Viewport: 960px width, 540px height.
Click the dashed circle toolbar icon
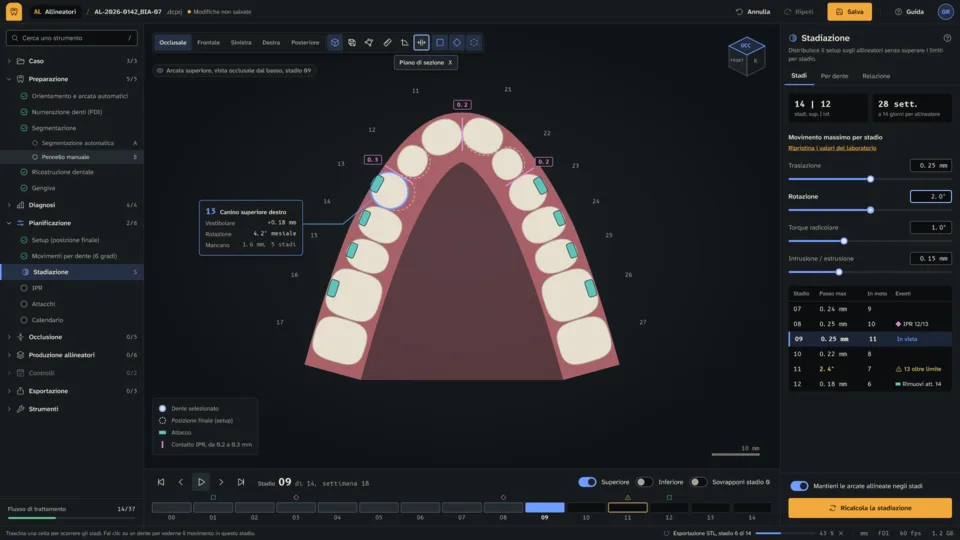474,43
